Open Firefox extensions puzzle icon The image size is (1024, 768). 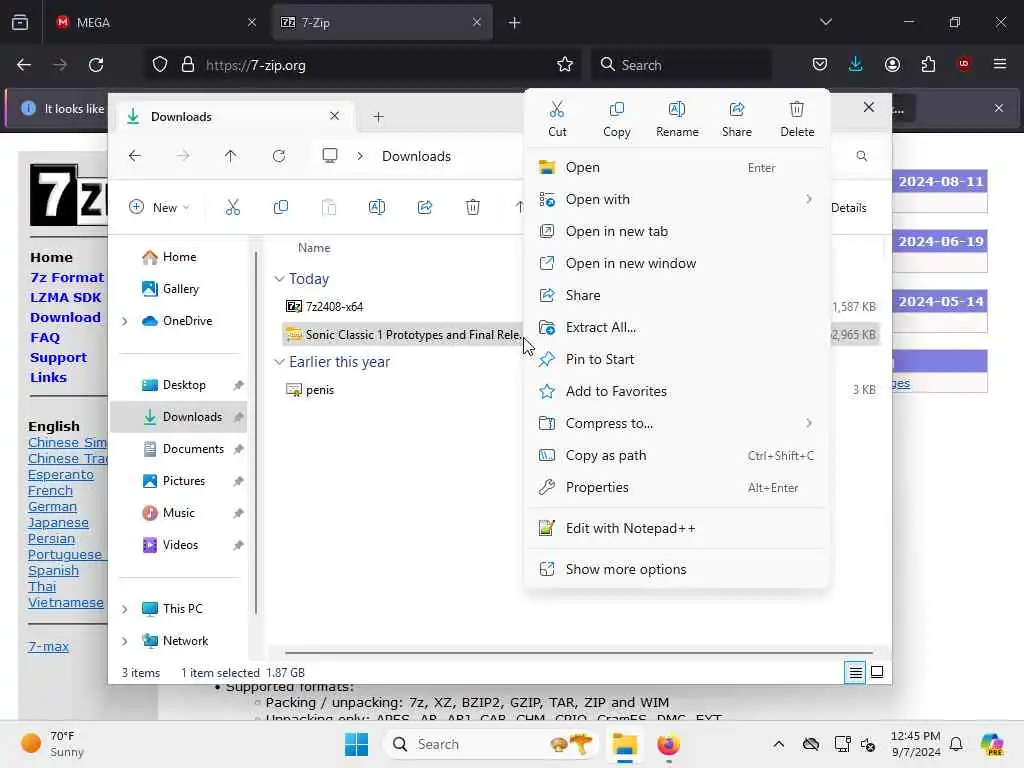[x=928, y=64]
